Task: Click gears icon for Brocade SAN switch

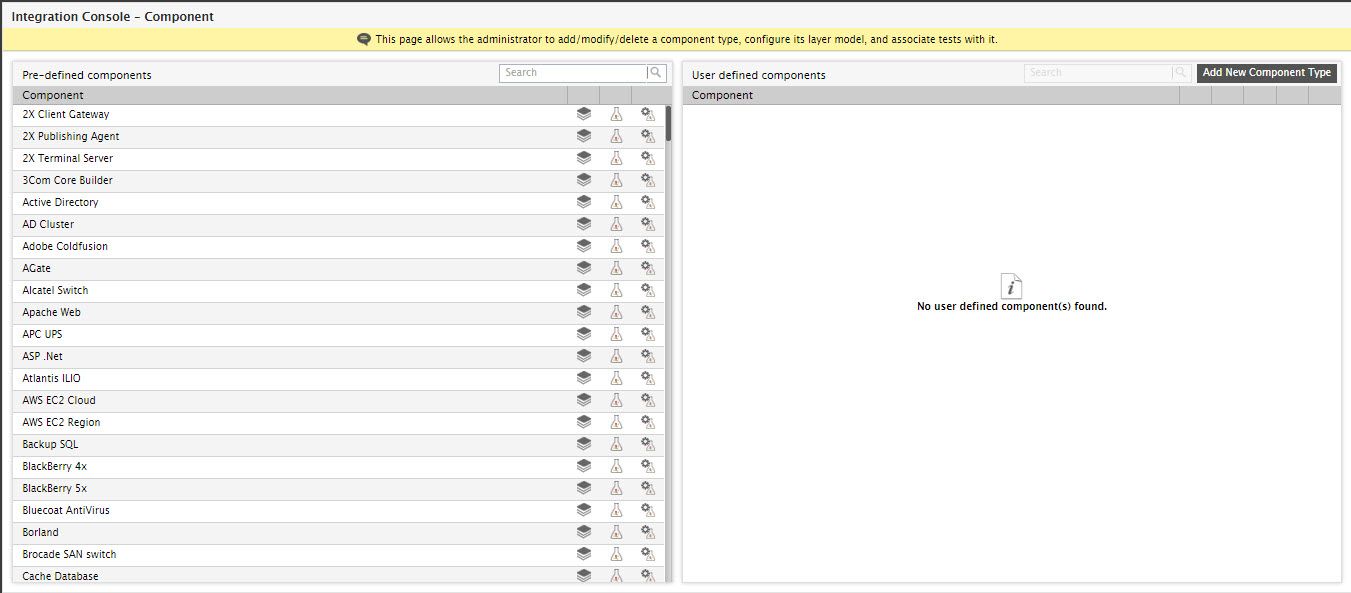Action: 648,554
